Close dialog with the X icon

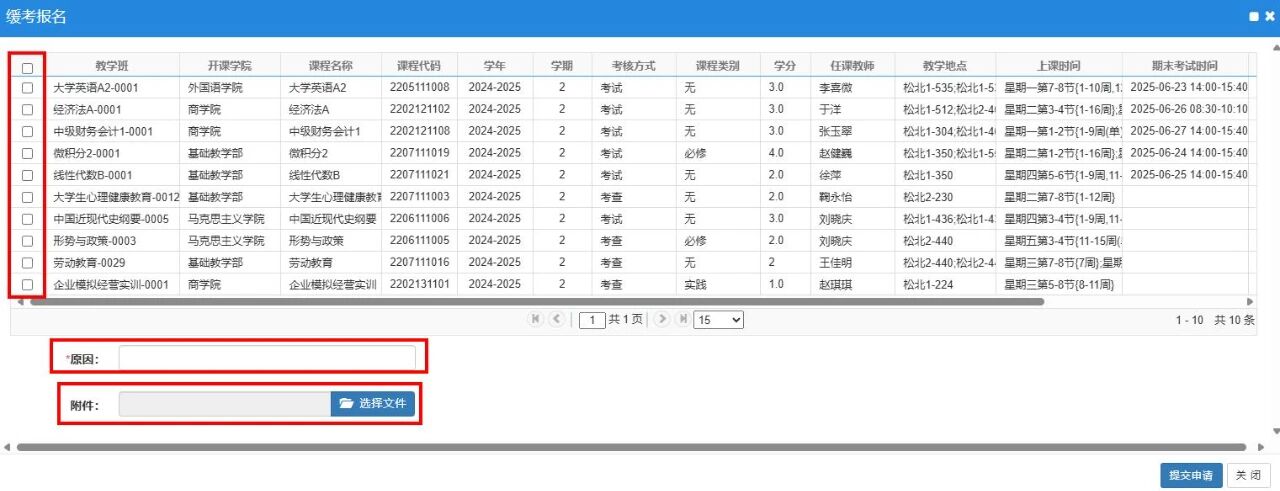(1269, 16)
